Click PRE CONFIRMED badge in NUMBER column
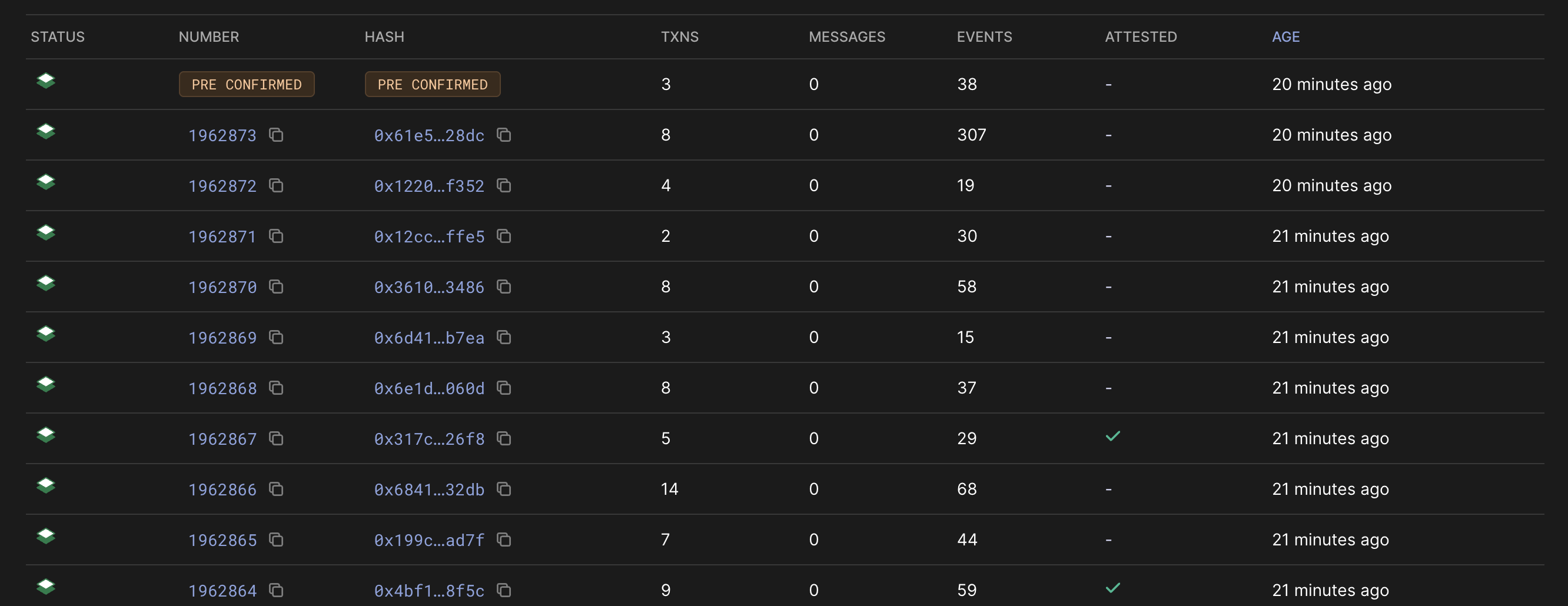The height and width of the screenshot is (606, 1568). pos(247,85)
